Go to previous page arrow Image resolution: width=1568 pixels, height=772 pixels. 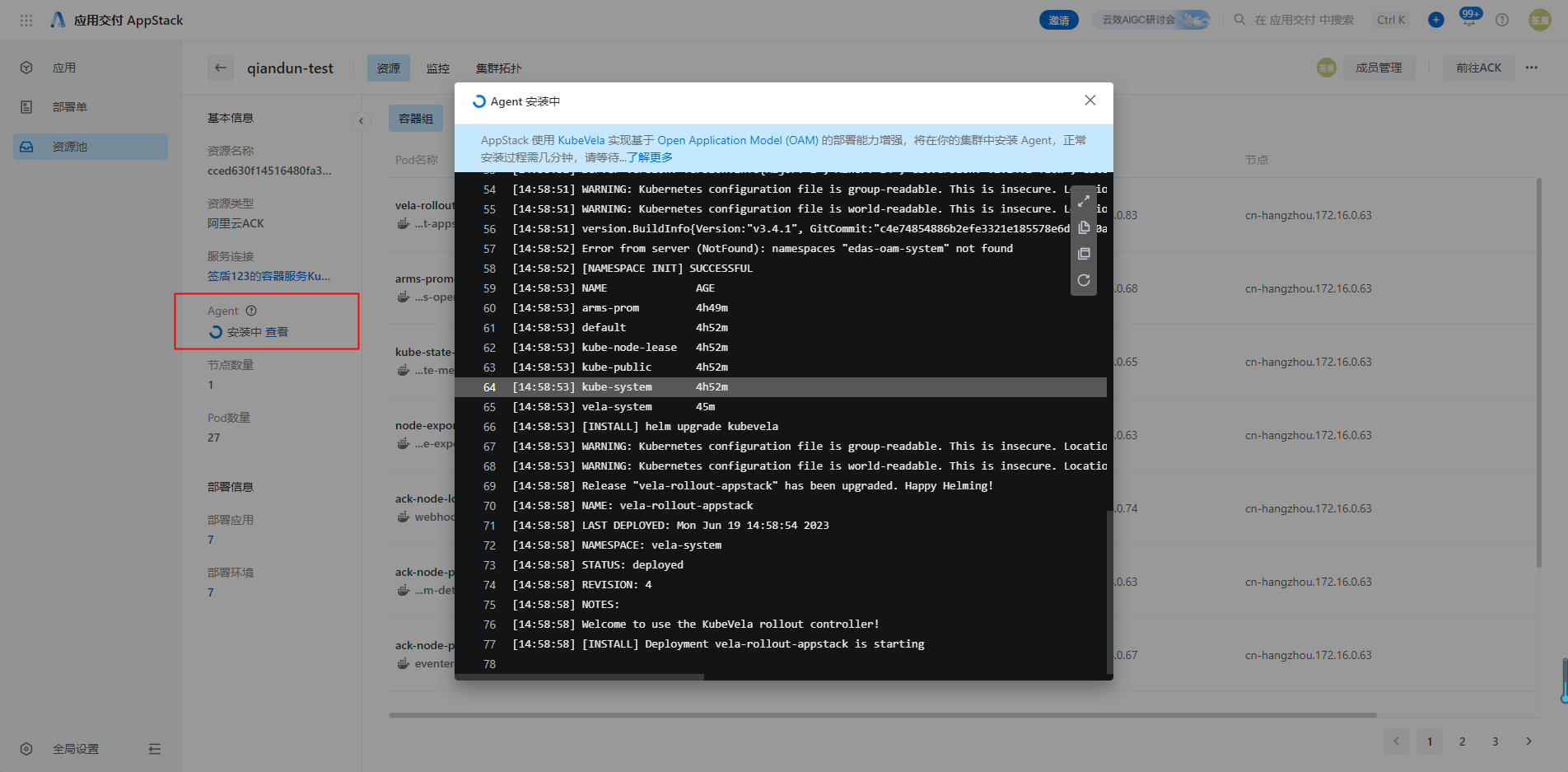pyautogui.click(x=1397, y=742)
